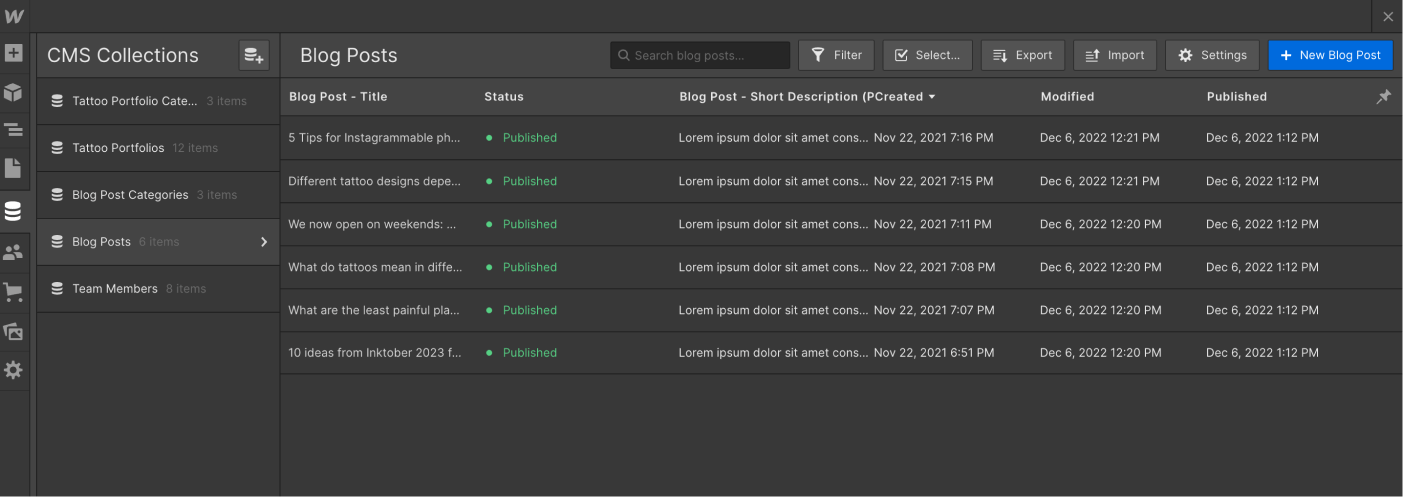Click the magnifier icon in search box
1403x497 pixels.
[624, 55]
